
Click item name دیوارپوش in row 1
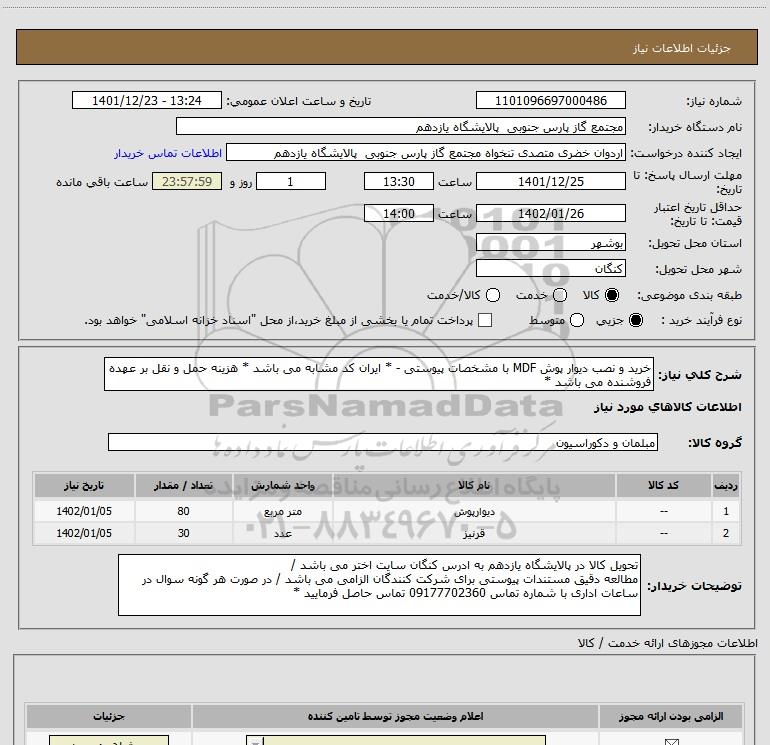pos(474,511)
